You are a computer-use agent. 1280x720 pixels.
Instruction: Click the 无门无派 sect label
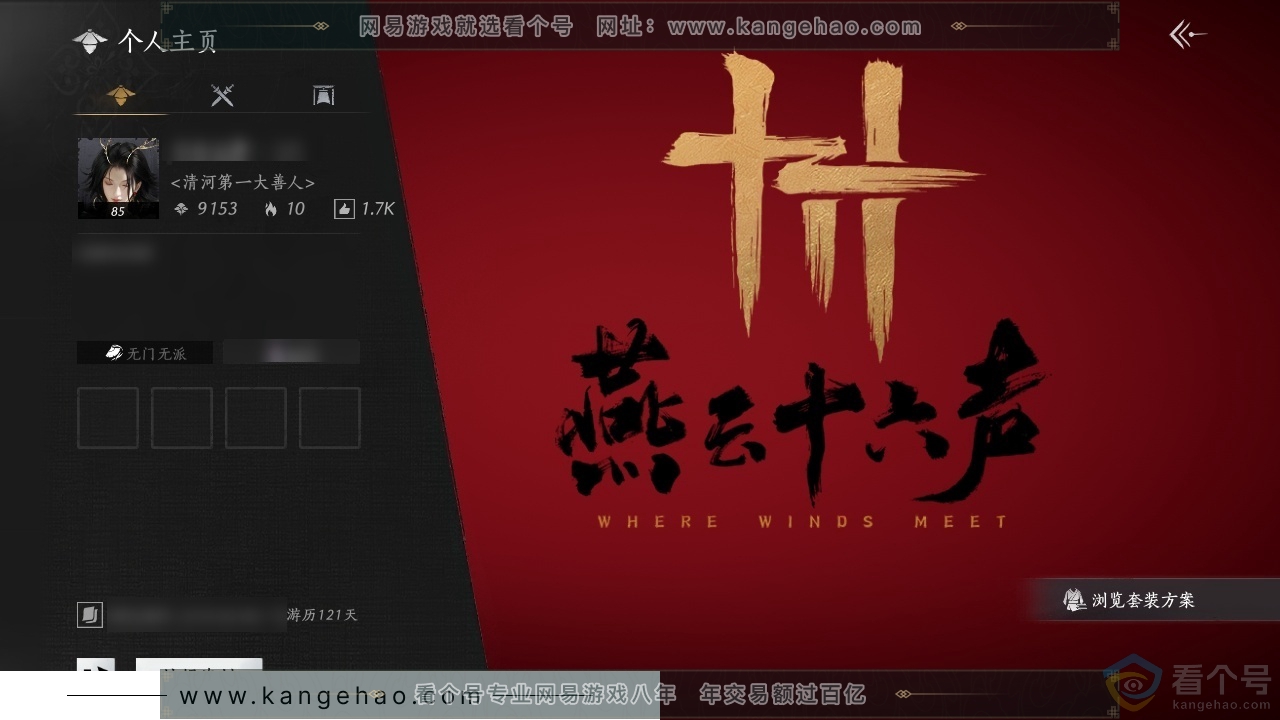coord(145,353)
